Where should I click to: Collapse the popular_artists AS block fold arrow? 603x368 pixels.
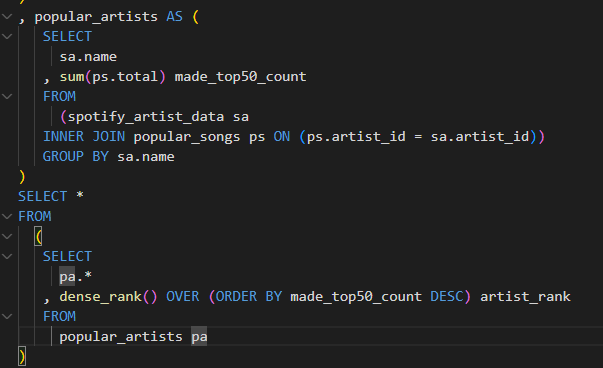coord(7,17)
